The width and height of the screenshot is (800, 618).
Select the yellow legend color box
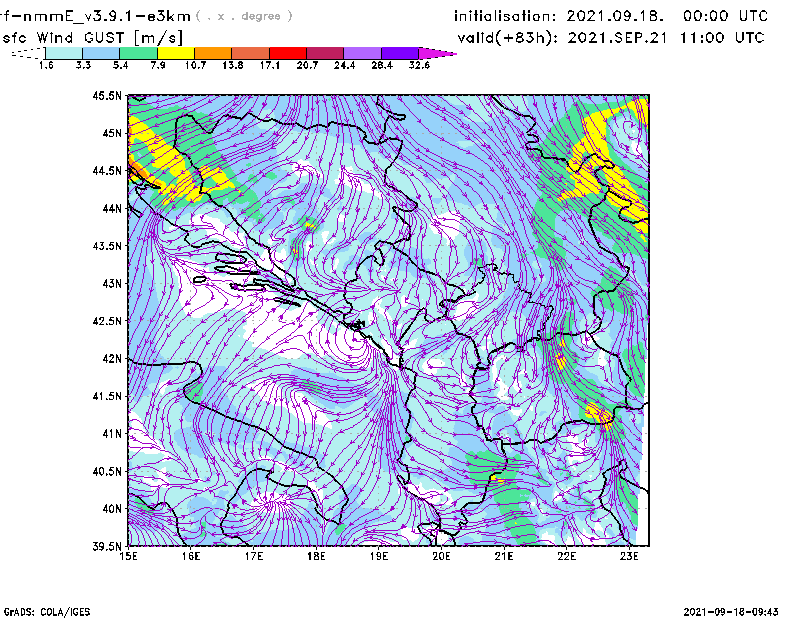pos(176,53)
